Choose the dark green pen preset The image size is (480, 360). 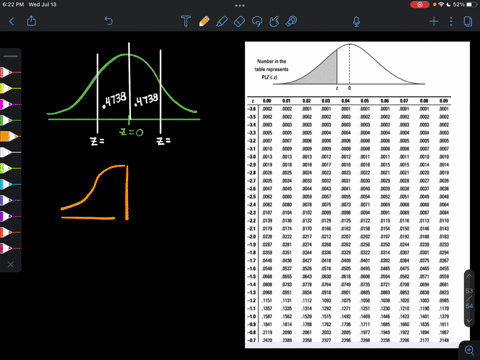pos(10,120)
